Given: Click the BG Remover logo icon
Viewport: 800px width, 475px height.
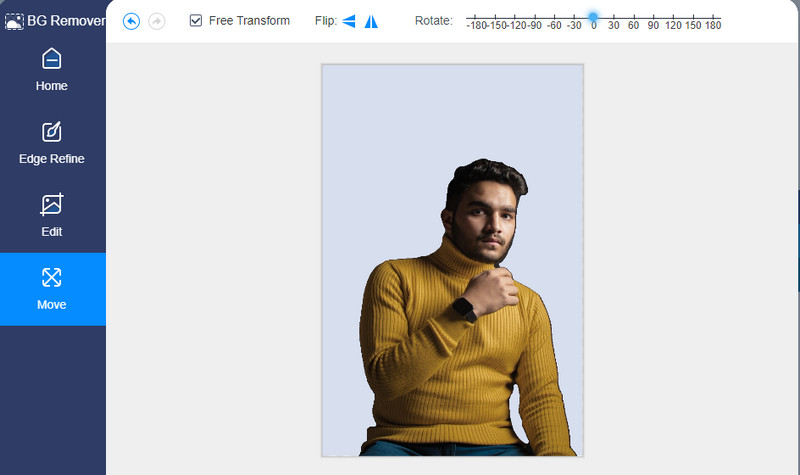Looking at the screenshot, I should [x=14, y=20].
